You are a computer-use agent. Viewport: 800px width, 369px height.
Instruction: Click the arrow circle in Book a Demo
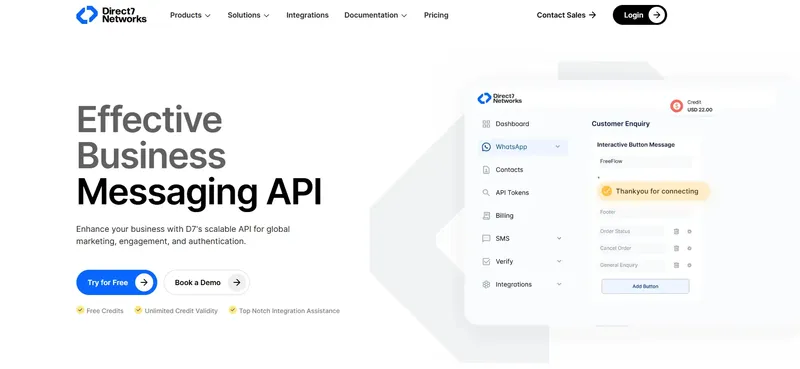[236, 282]
